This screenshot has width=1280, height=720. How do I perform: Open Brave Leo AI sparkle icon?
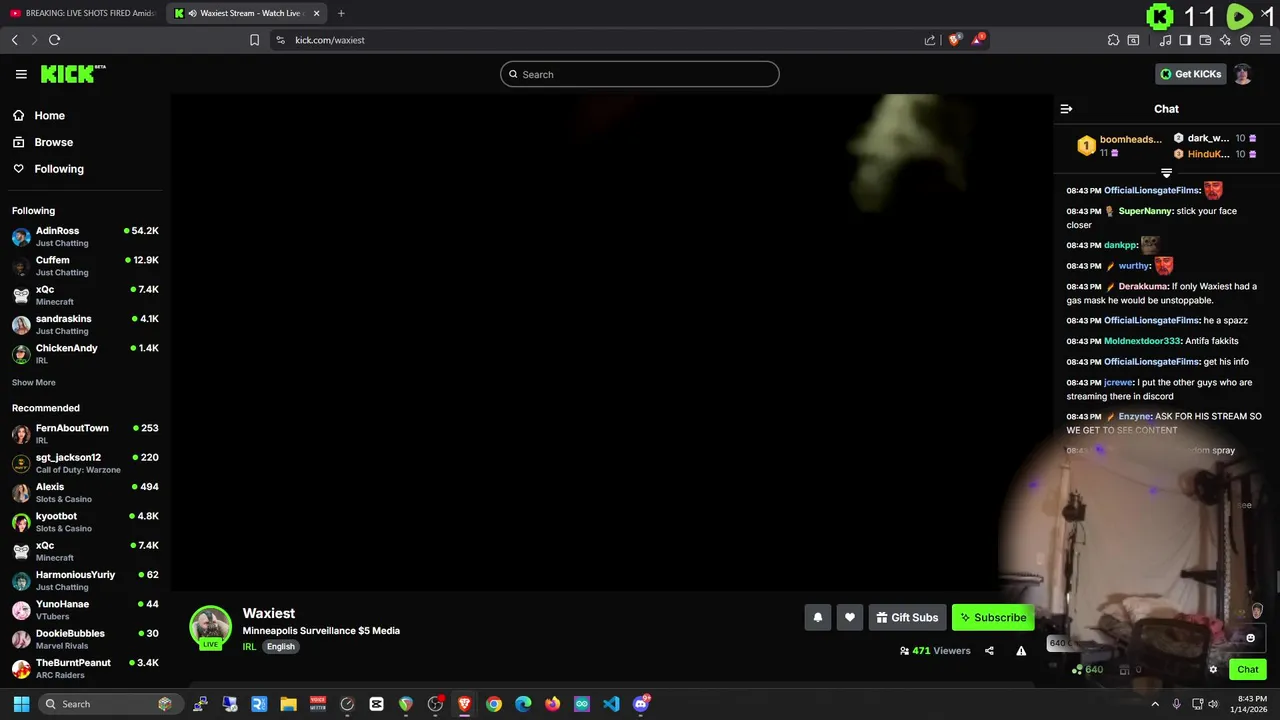[1225, 40]
